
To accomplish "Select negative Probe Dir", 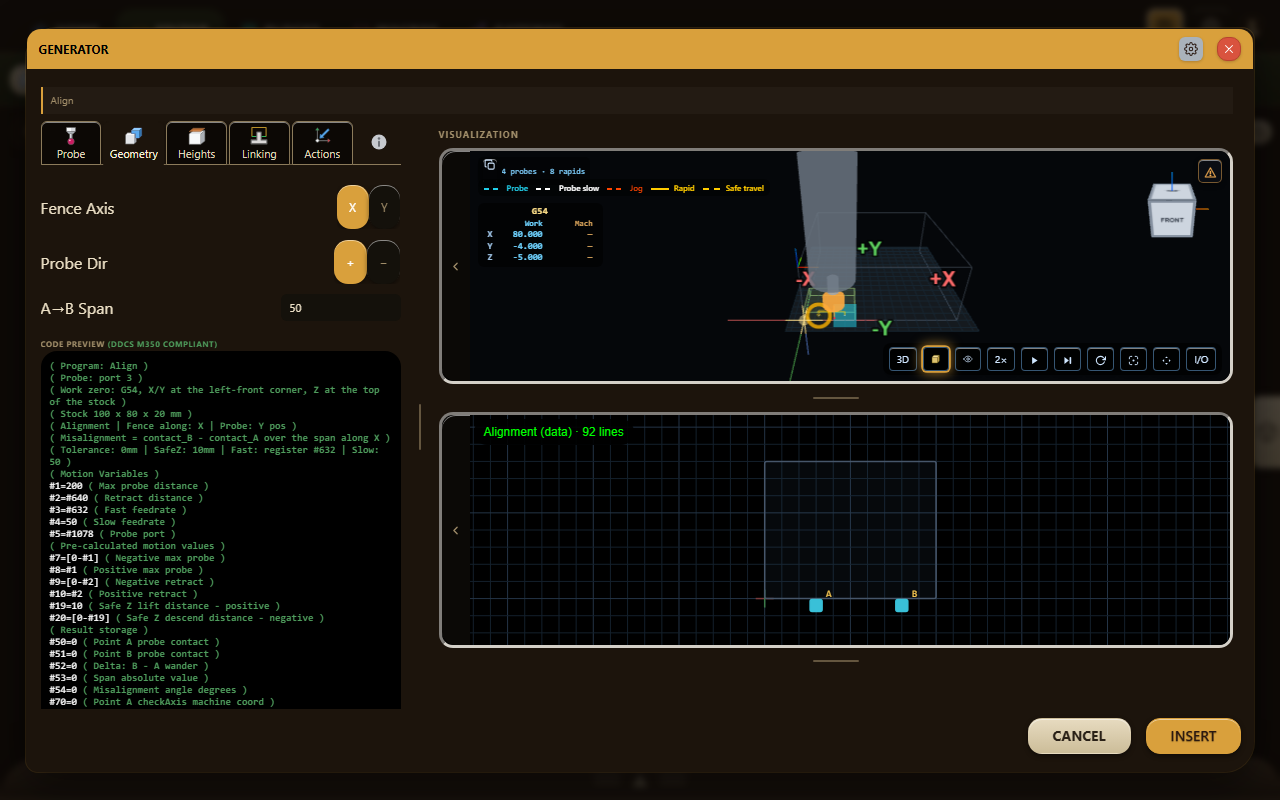I will click(384, 263).
